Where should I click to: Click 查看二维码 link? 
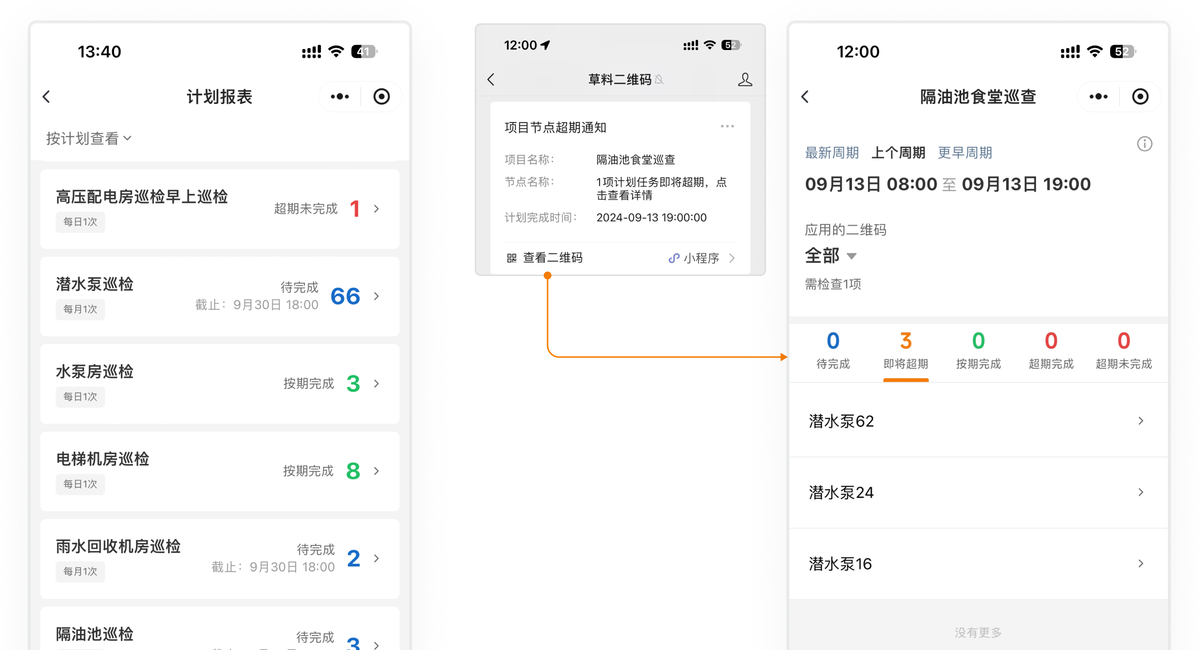click(545, 258)
